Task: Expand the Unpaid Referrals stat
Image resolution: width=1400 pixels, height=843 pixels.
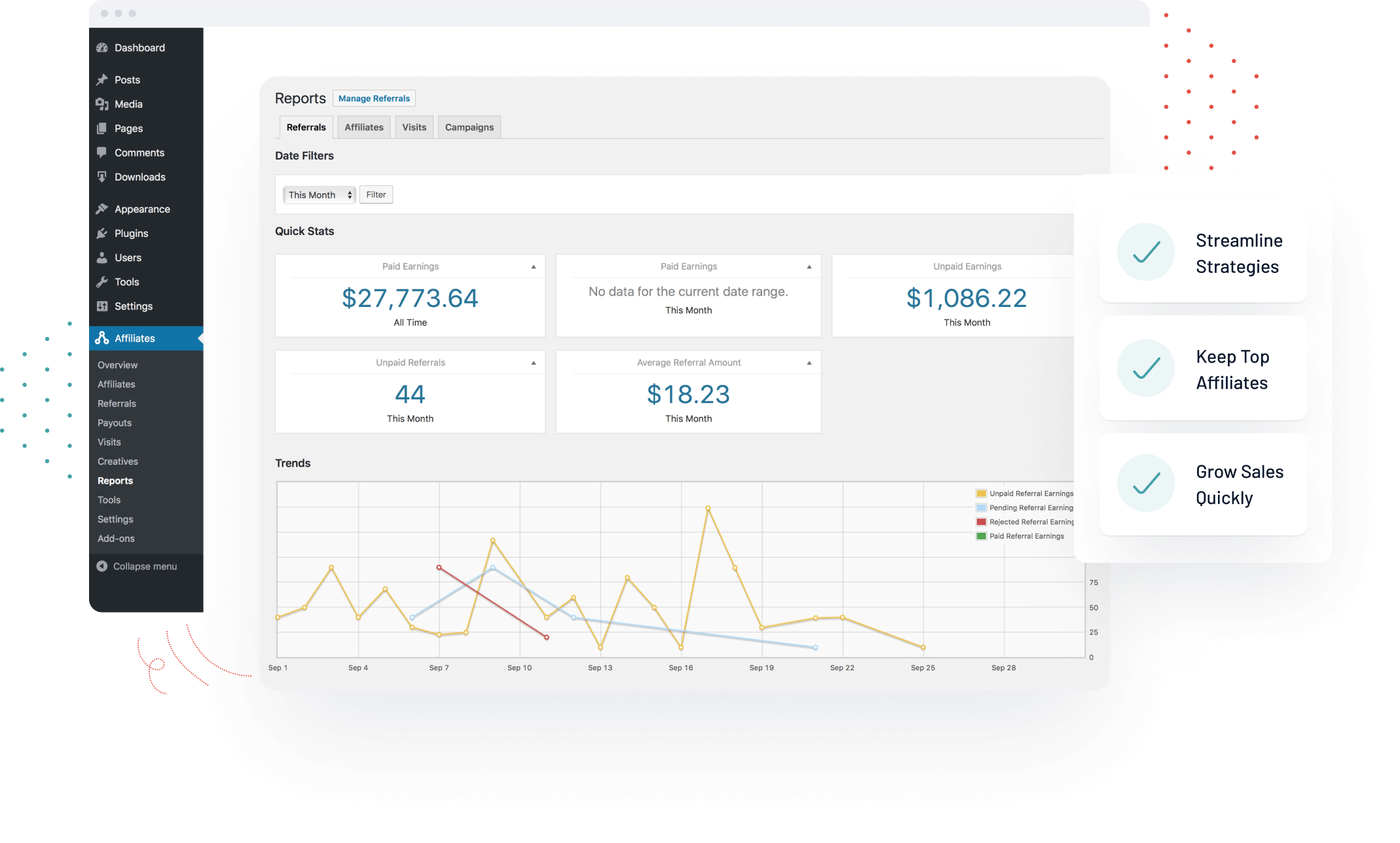Action: [529, 363]
